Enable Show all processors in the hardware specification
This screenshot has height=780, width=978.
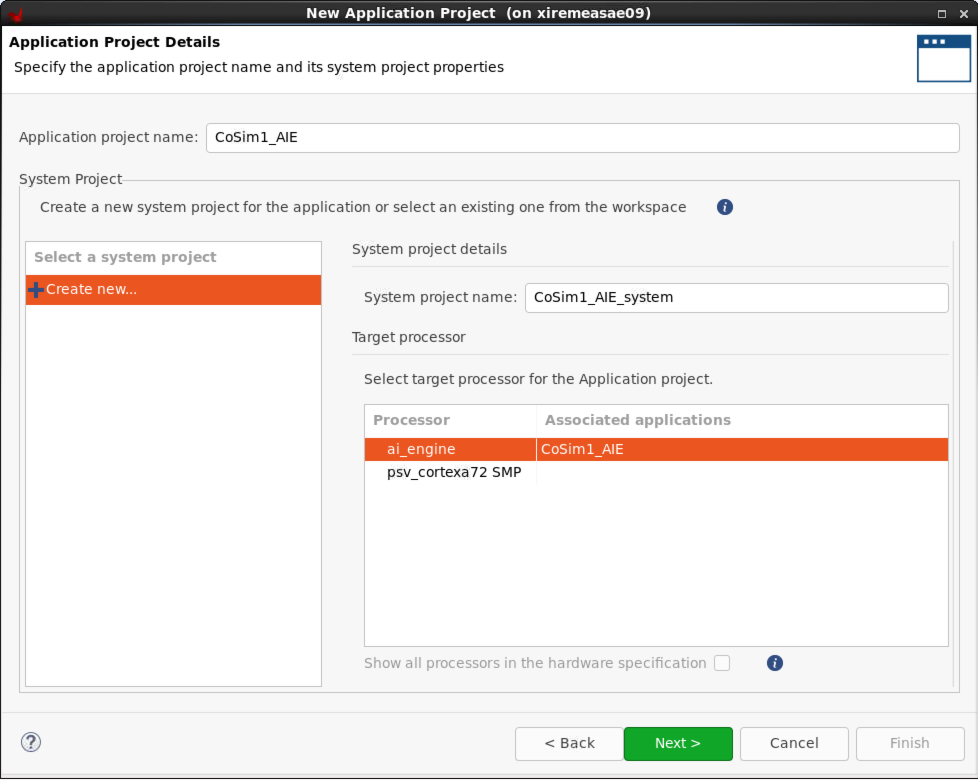click(x=722, y=663)
